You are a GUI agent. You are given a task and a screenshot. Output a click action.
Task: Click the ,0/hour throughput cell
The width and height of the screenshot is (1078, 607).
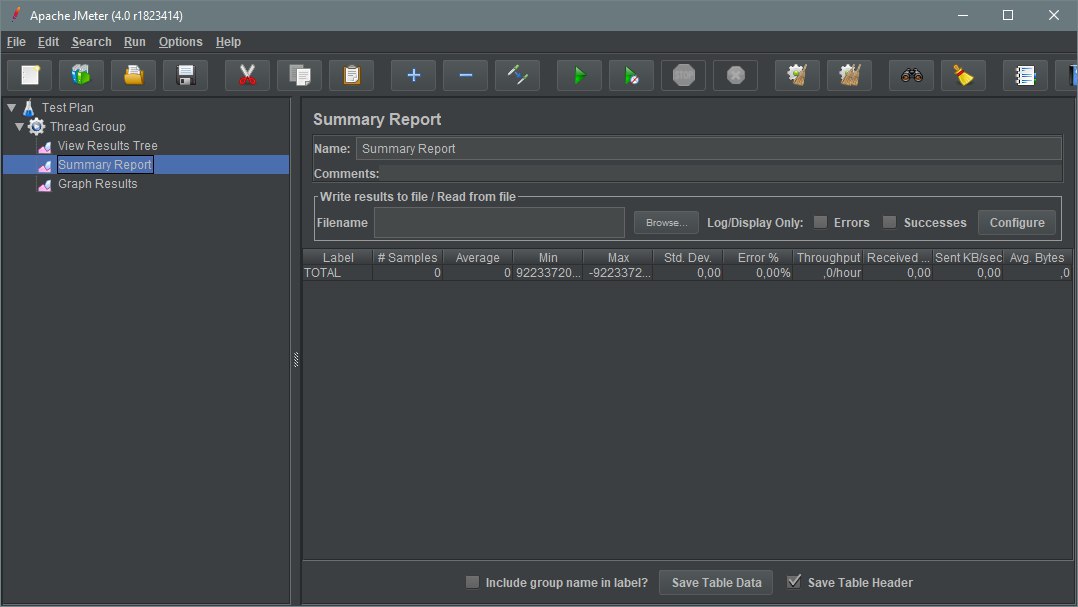click(828, 273)
